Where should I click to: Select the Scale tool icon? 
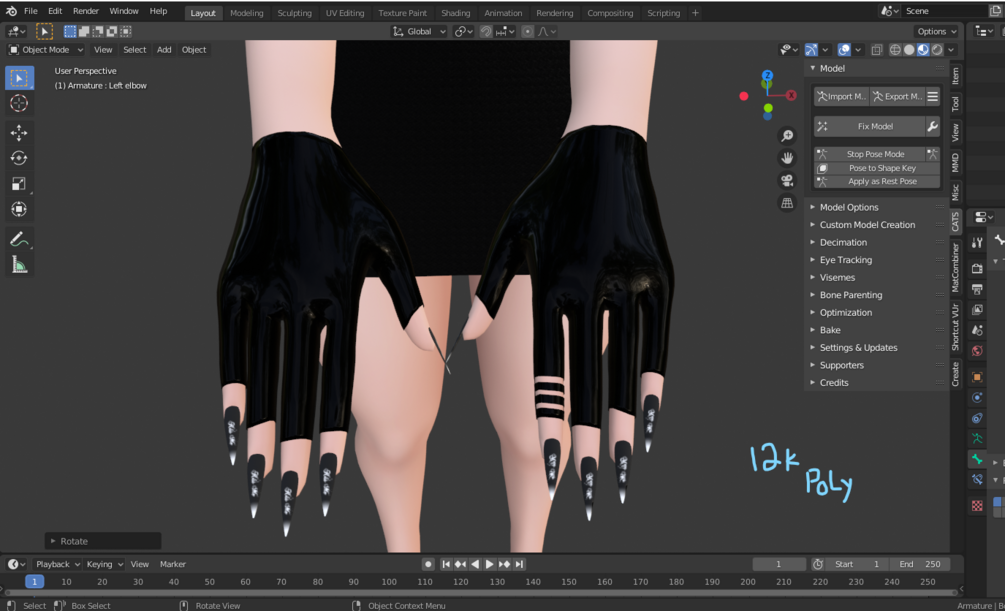pyautogui.click(x=19, y=184)
